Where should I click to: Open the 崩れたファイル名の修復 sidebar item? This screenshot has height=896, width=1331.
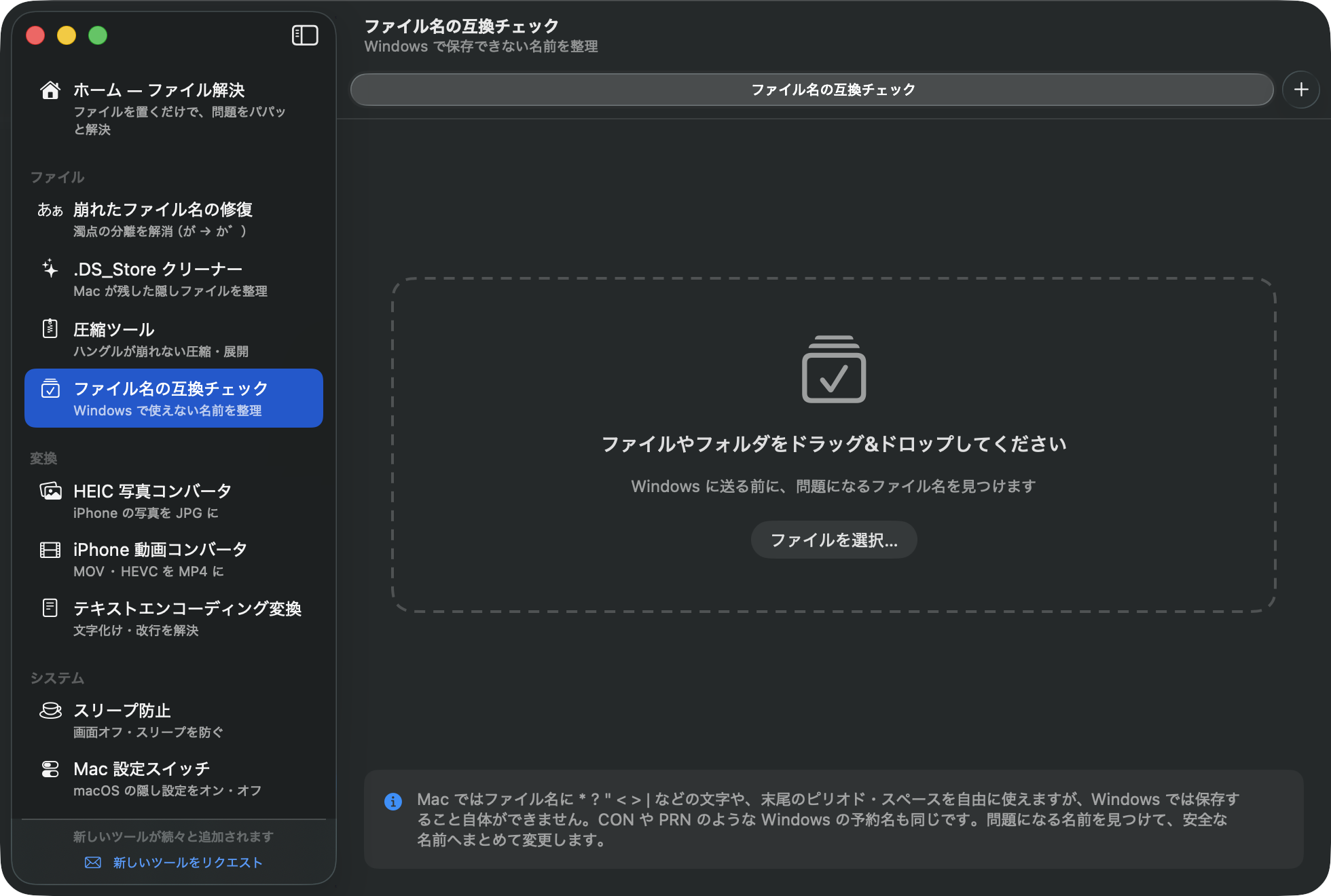174,219
